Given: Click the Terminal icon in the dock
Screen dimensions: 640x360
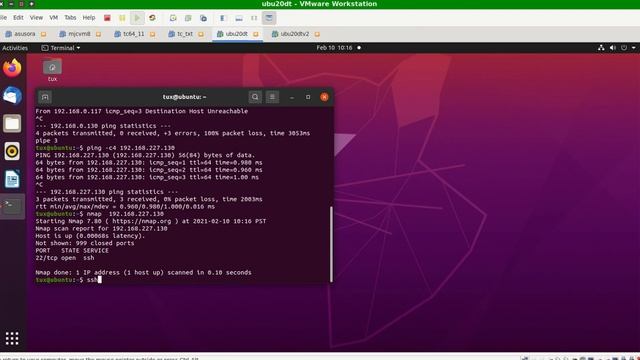Looking at the screenshot, I should click(x=12, y=207).
